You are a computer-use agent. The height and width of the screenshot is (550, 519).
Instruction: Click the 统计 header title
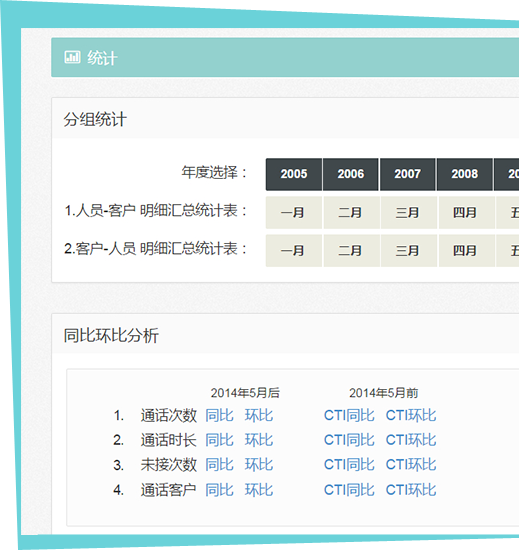coord(102,58)
